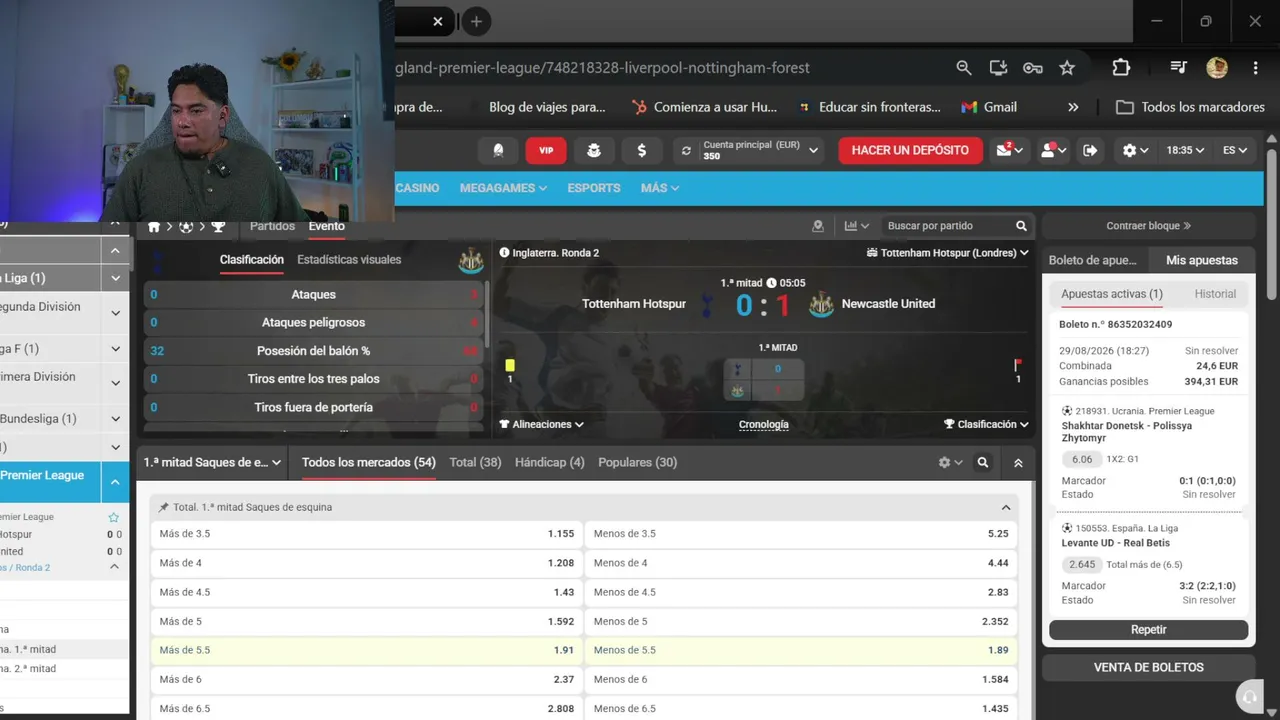Collapse the Total 1.ª mitad Saques de esquina market
The height and width of the screenshot is (720, 1280).
(x=1006, y=507)
